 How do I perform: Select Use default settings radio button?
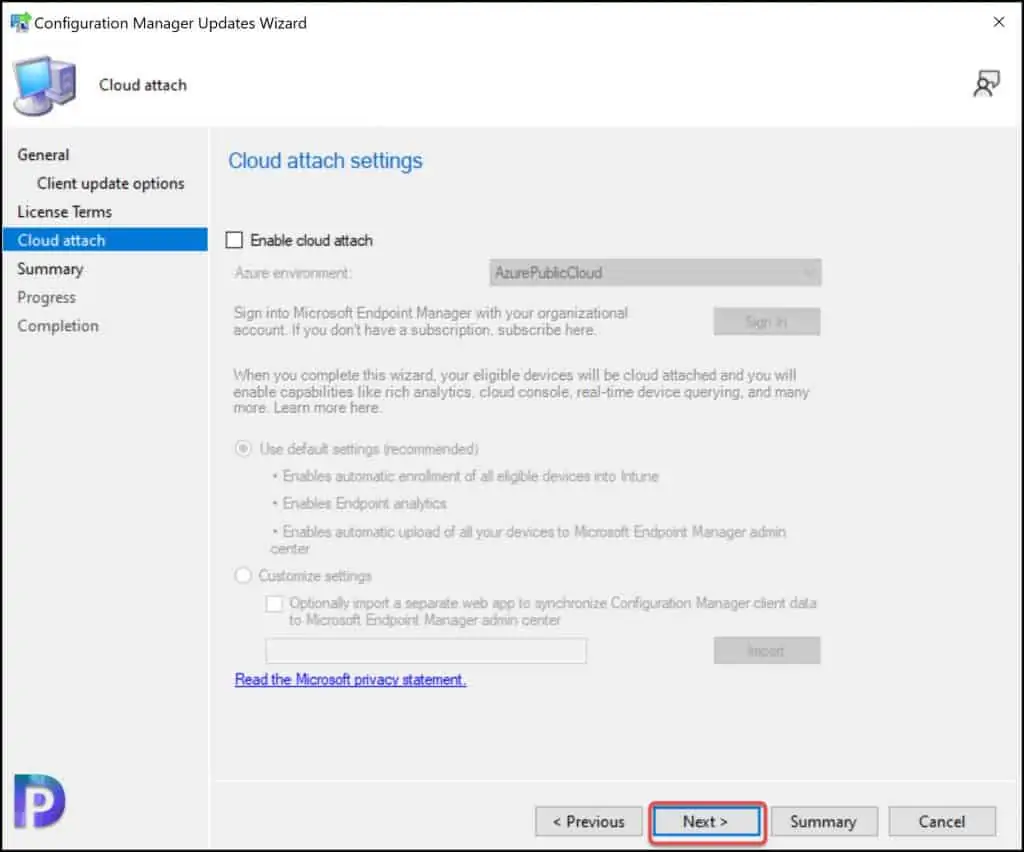coord(243,449)
